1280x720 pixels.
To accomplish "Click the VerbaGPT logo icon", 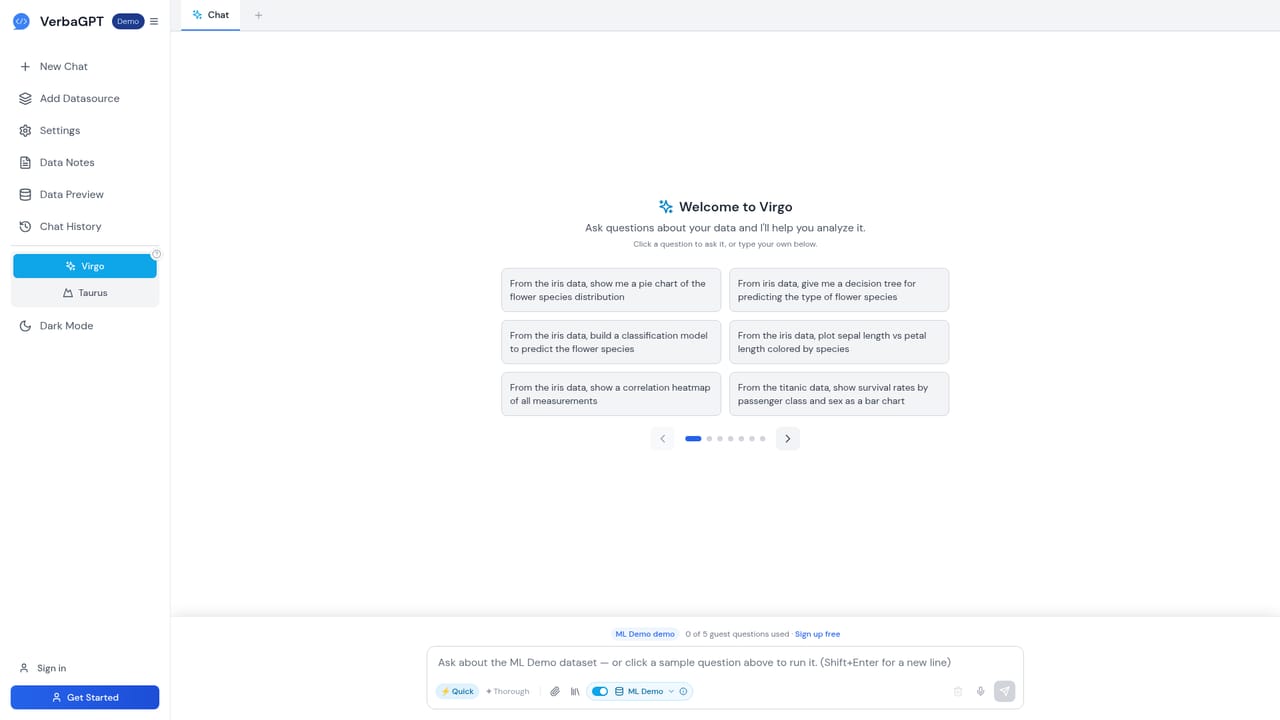I will point(21,21).
